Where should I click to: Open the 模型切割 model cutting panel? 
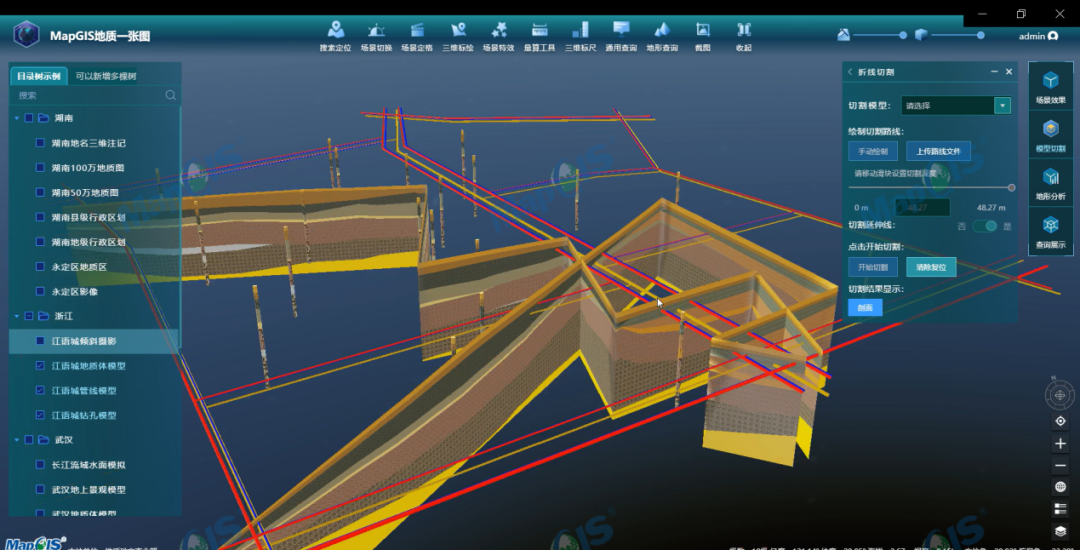pos(1050,135)
